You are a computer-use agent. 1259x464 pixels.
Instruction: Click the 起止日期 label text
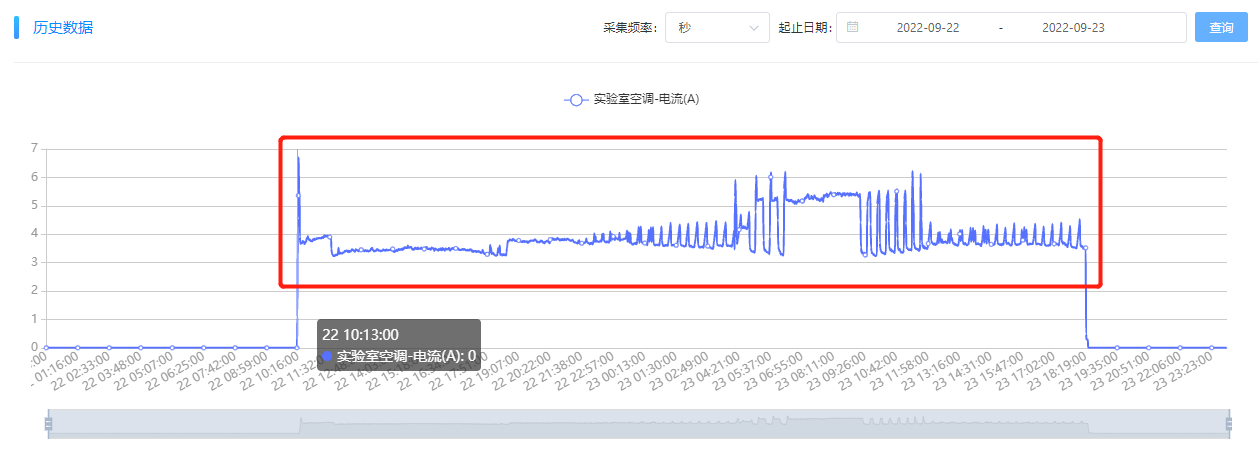coord(805,28)
